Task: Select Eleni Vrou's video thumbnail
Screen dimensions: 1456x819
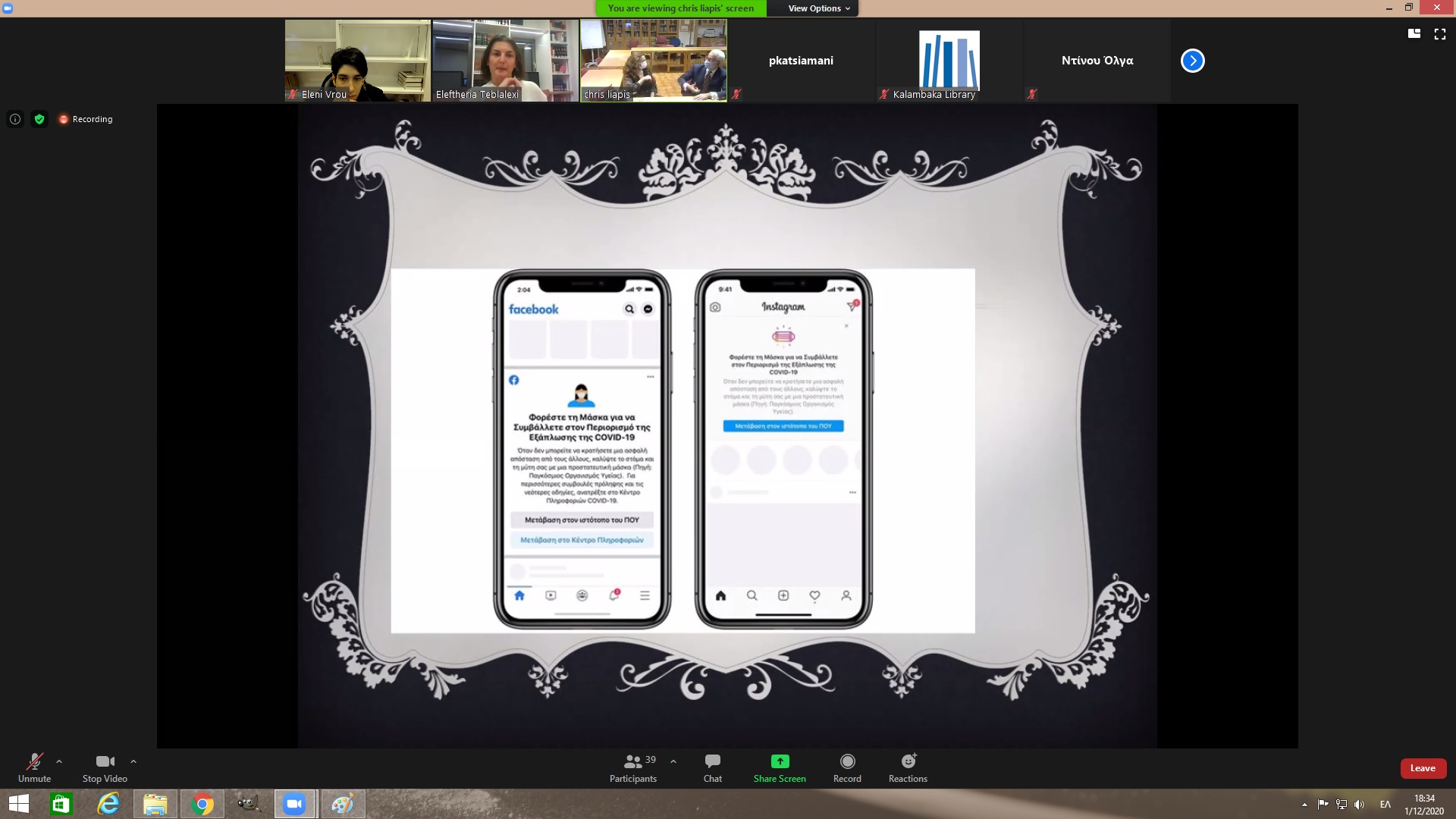Action: (357, 61)
